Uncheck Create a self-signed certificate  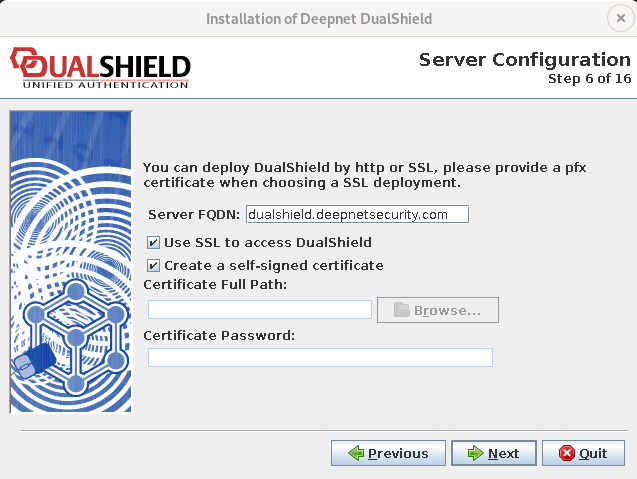click(153, 265)
